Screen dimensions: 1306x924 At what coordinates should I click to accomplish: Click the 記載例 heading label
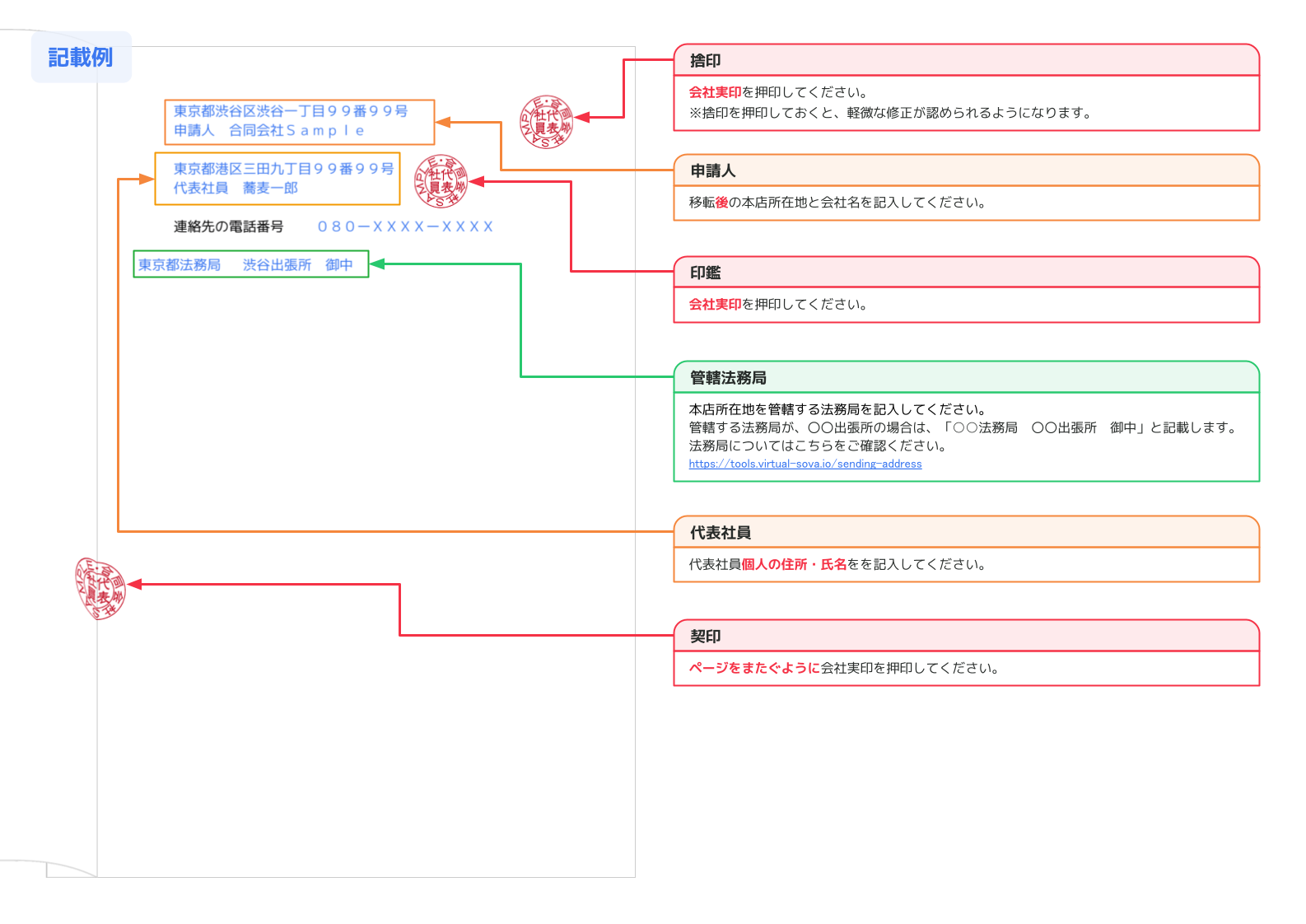coord(81,57)
